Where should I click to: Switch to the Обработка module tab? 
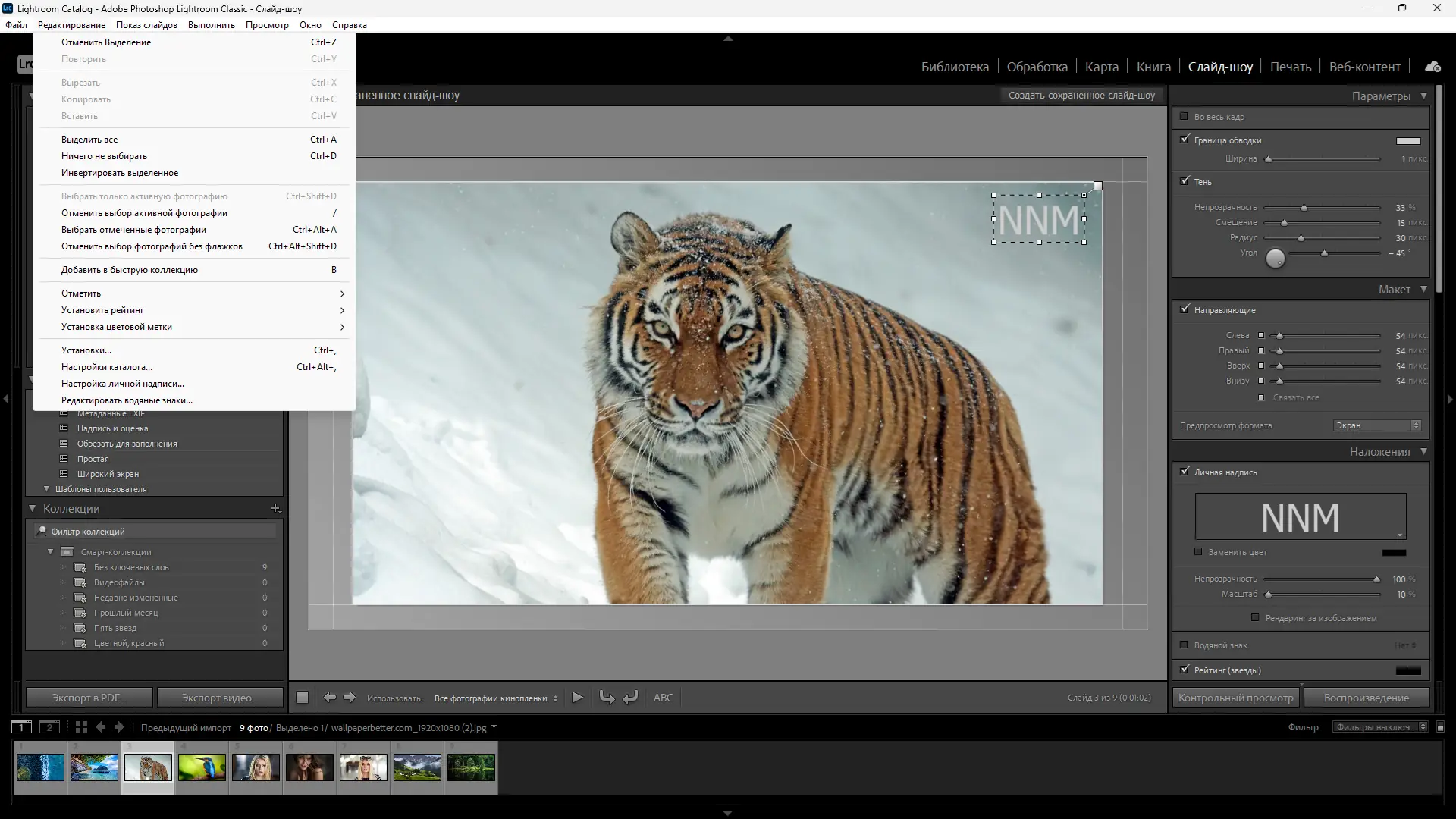pyautogui.click(x=1037, y=67)
